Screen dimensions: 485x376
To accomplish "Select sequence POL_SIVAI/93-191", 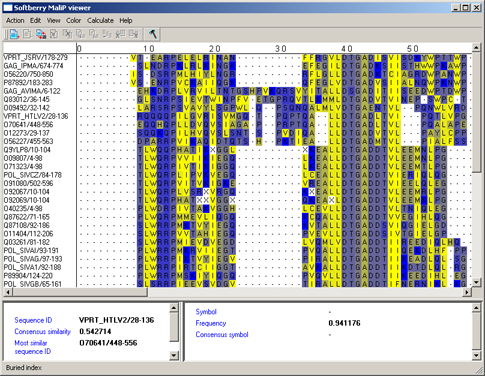I will 31,250.
